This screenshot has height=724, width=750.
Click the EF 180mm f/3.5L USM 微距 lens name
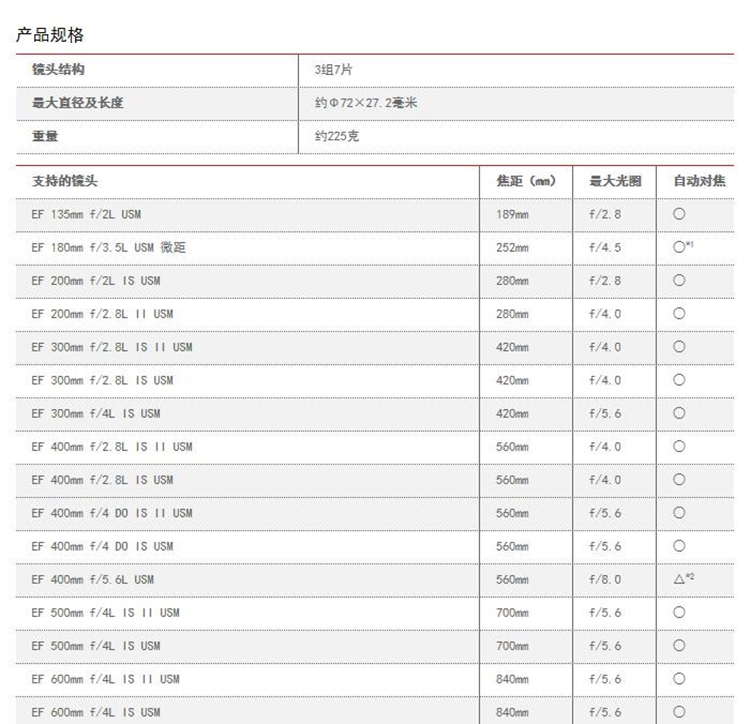(108, 247)
